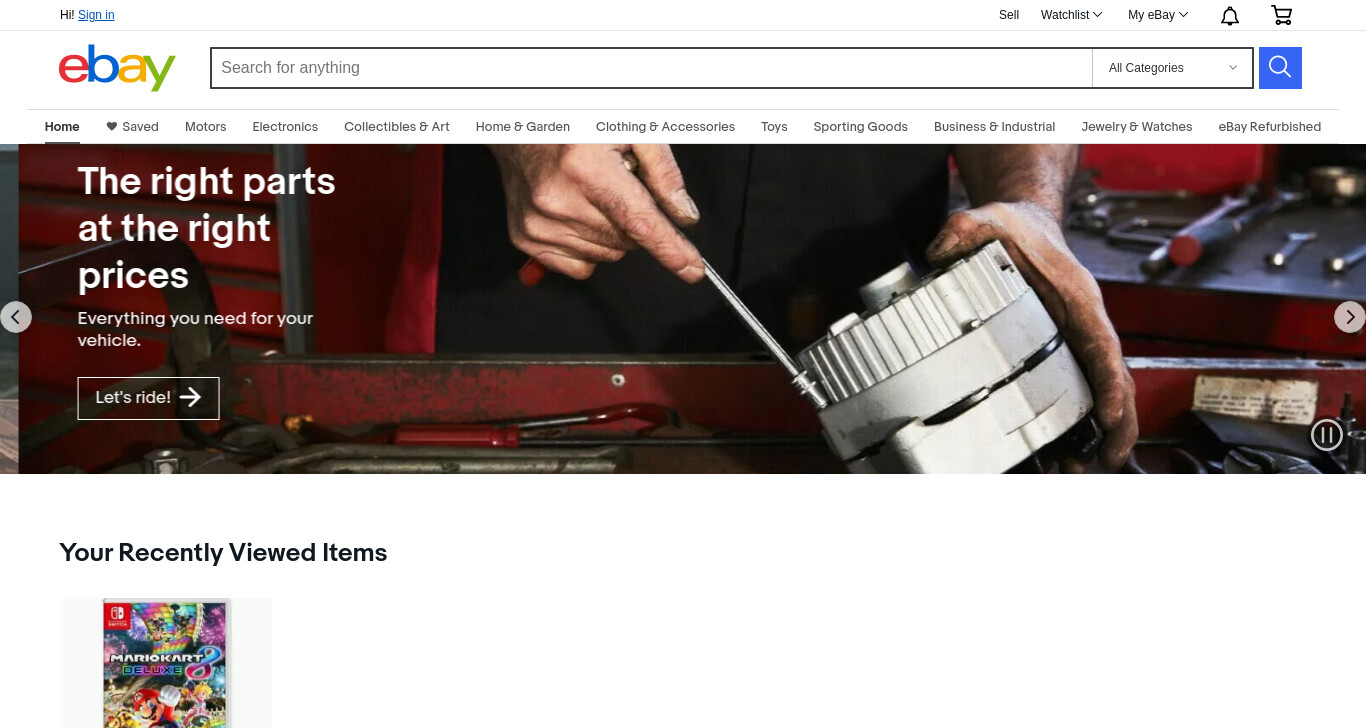Show the previous banner slide arrow
Screen dimensions: 1366x728
click(x=15, y=317)
